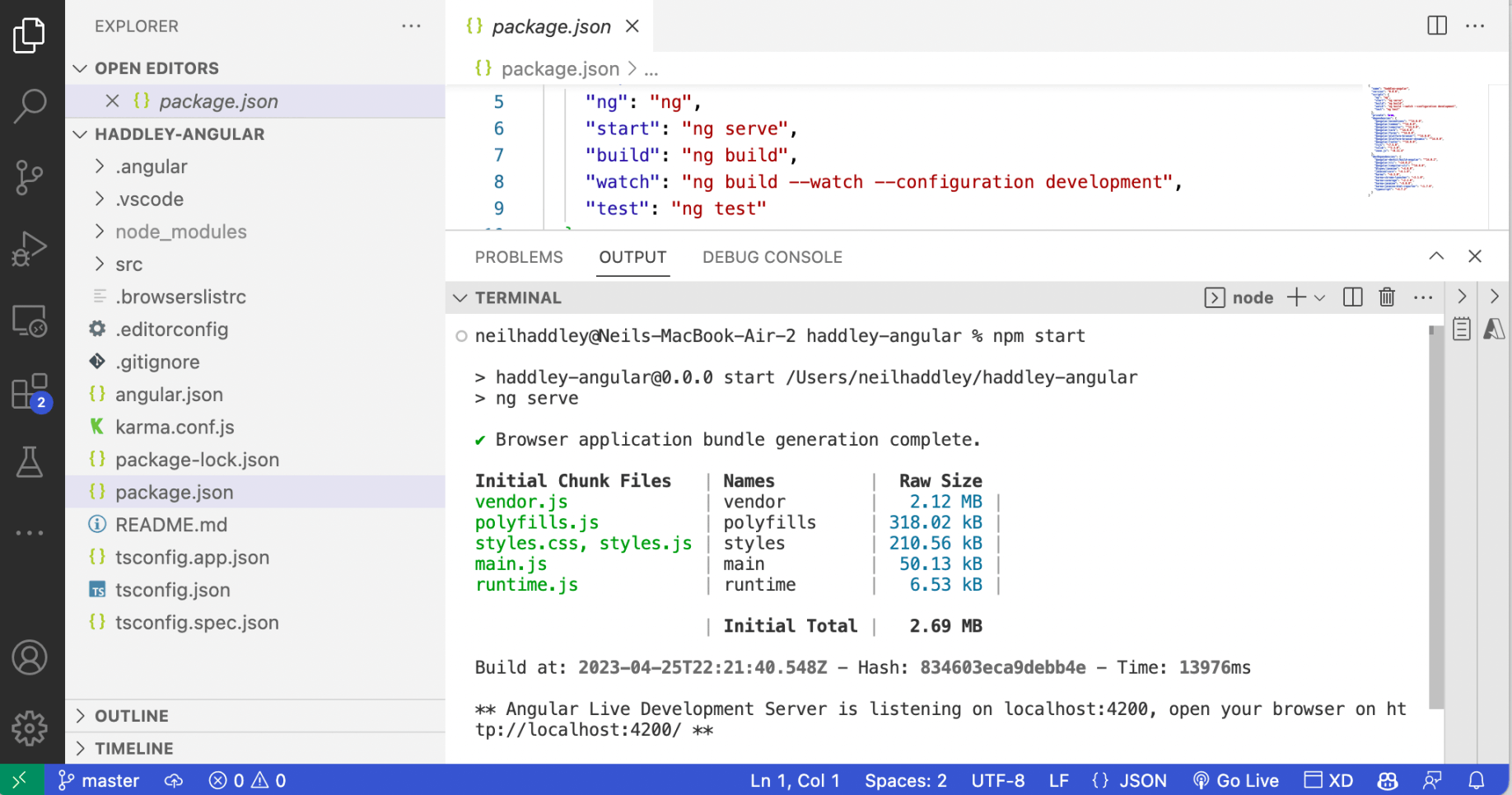Toggle Go Live server in status bar

(1236, 780)
